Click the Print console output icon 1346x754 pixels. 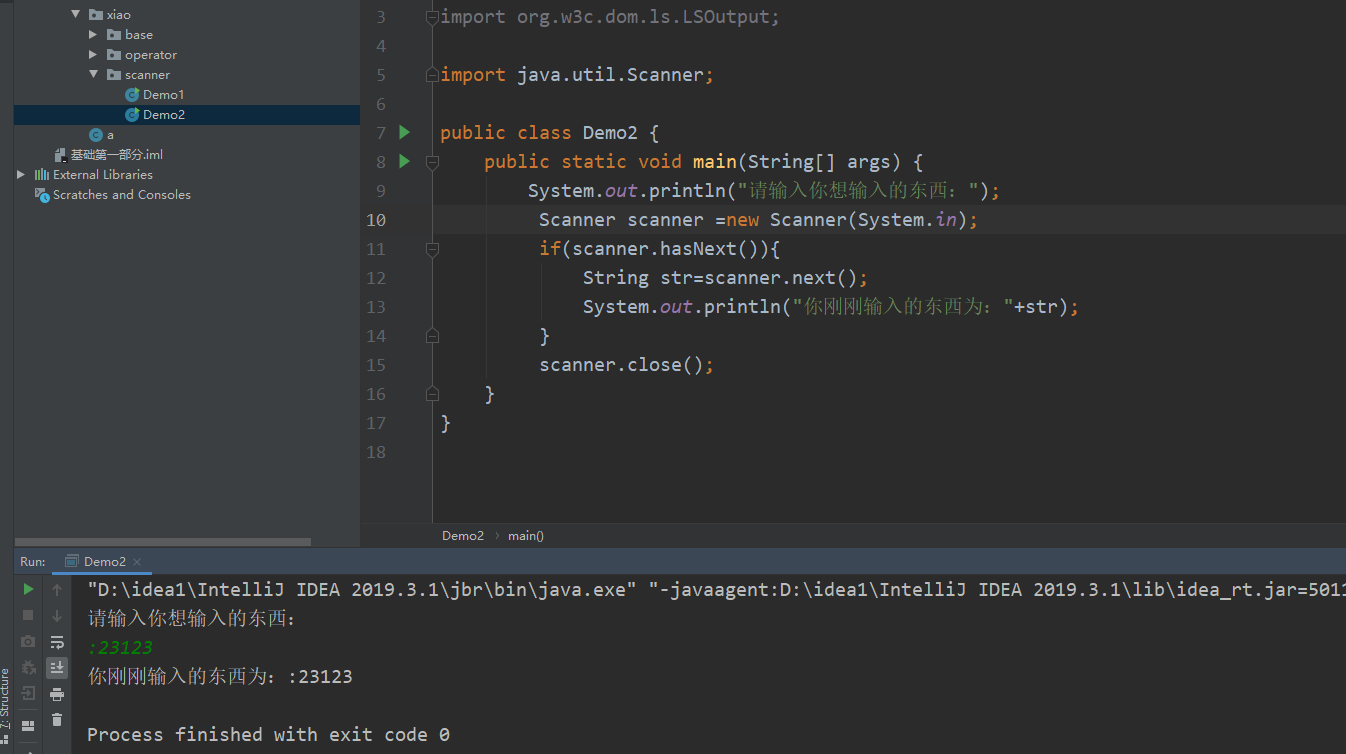point(57,694)
